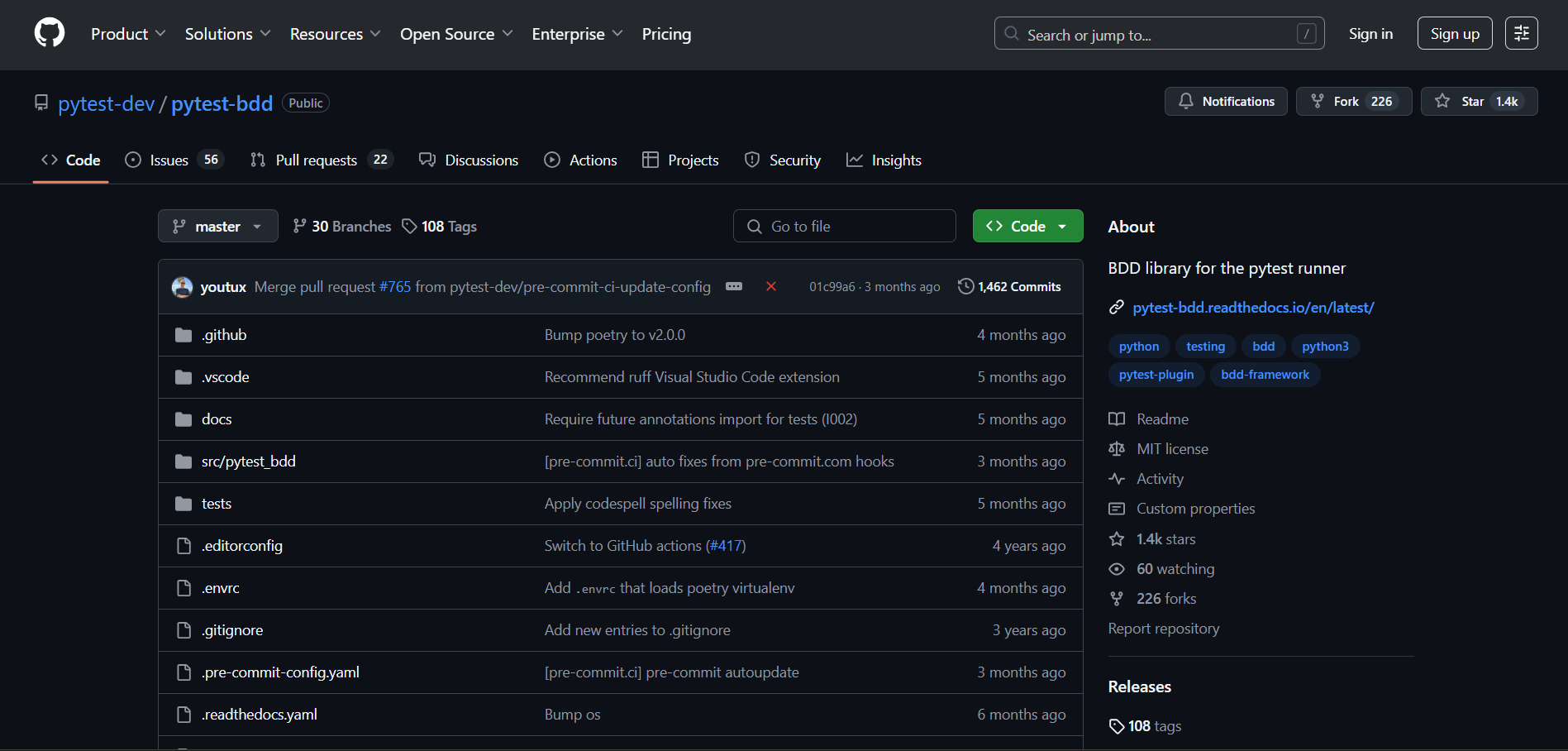Click the 108 Tags link

(x=440, y=227)
